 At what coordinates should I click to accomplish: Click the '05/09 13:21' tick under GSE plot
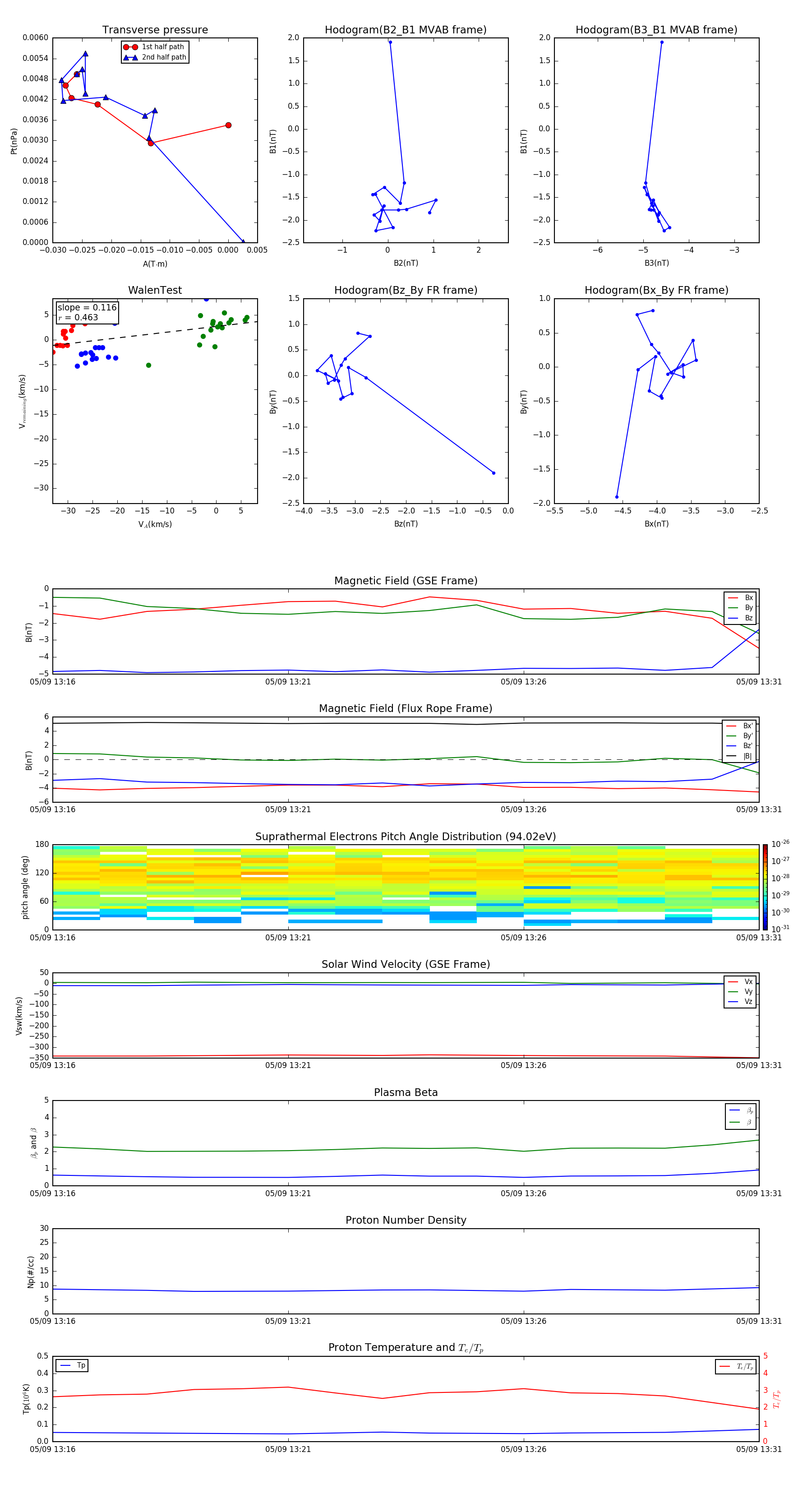(x=288, y=682)
